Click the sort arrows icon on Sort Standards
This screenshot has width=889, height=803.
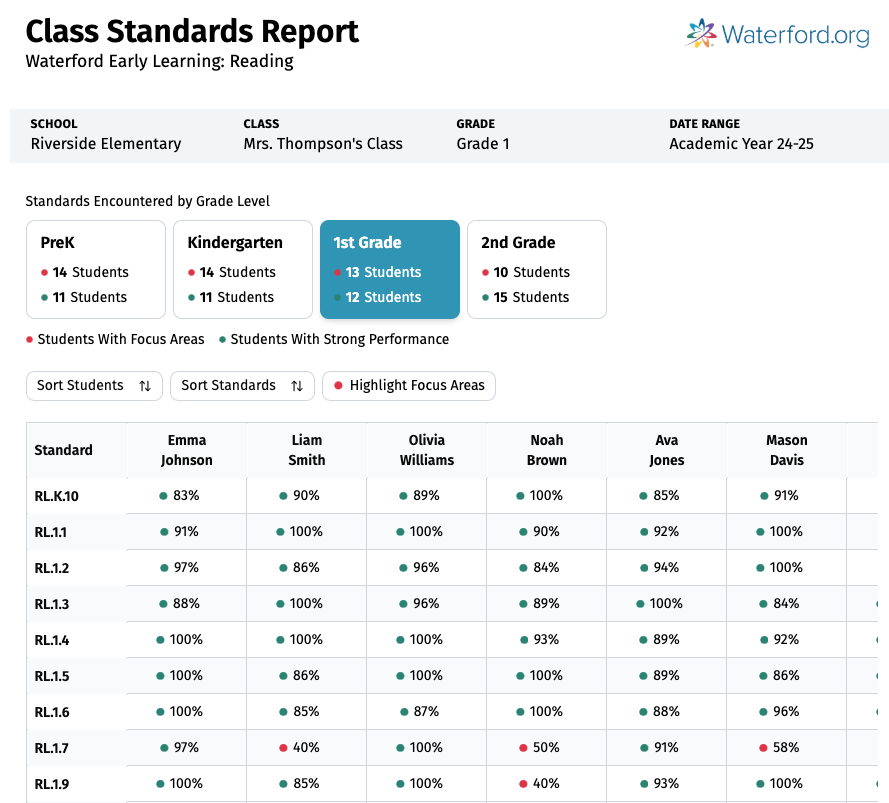[x=297, y=386]
